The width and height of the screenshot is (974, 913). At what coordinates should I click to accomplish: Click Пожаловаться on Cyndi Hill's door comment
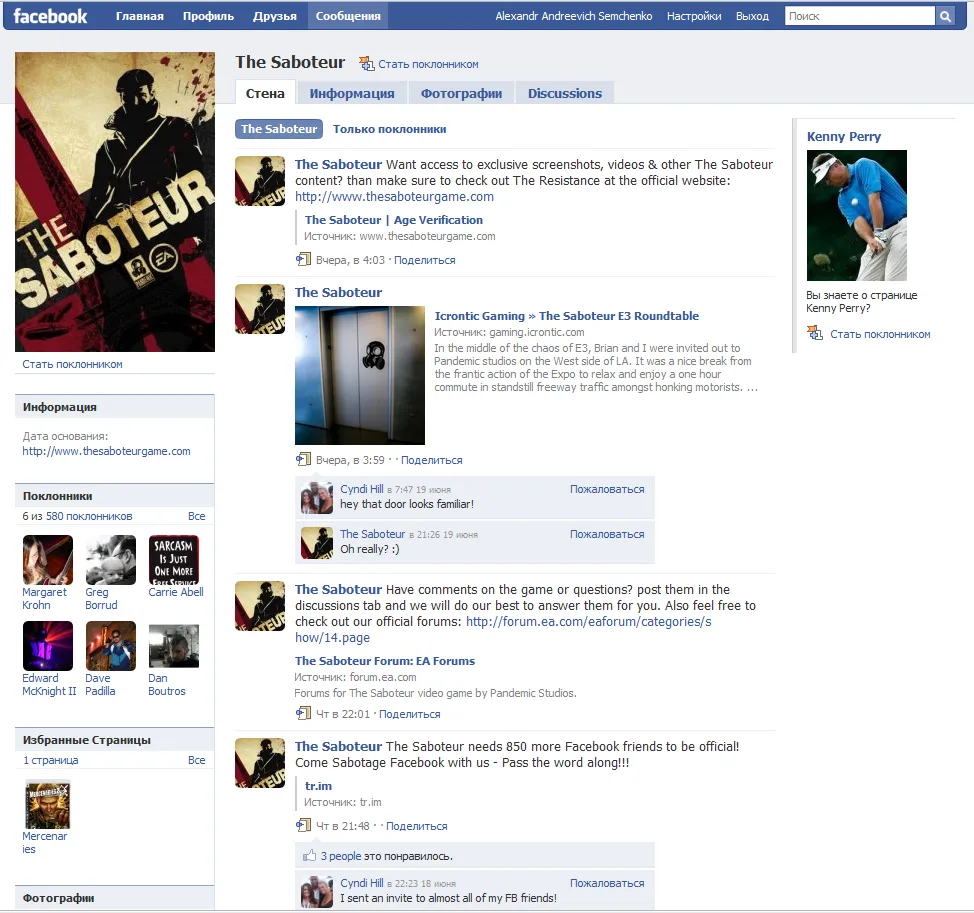[607, 489]
